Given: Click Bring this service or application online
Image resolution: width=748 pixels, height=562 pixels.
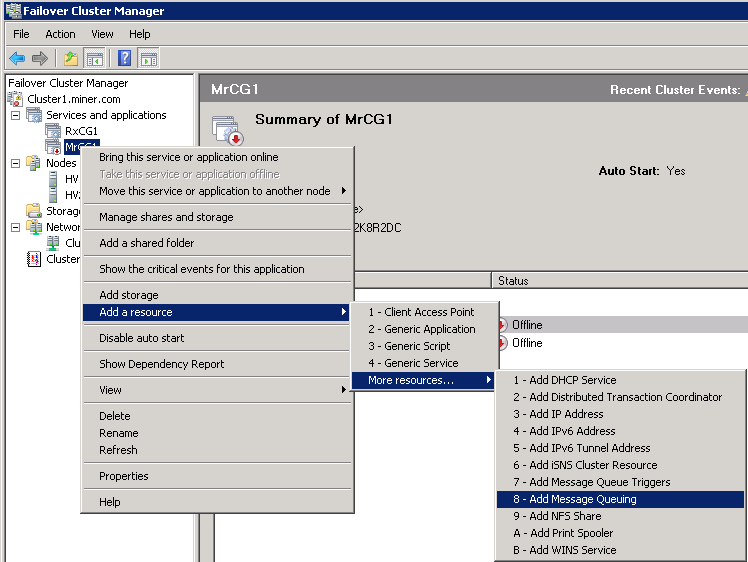Looking at the screenshot, I should tap(188, 157).
